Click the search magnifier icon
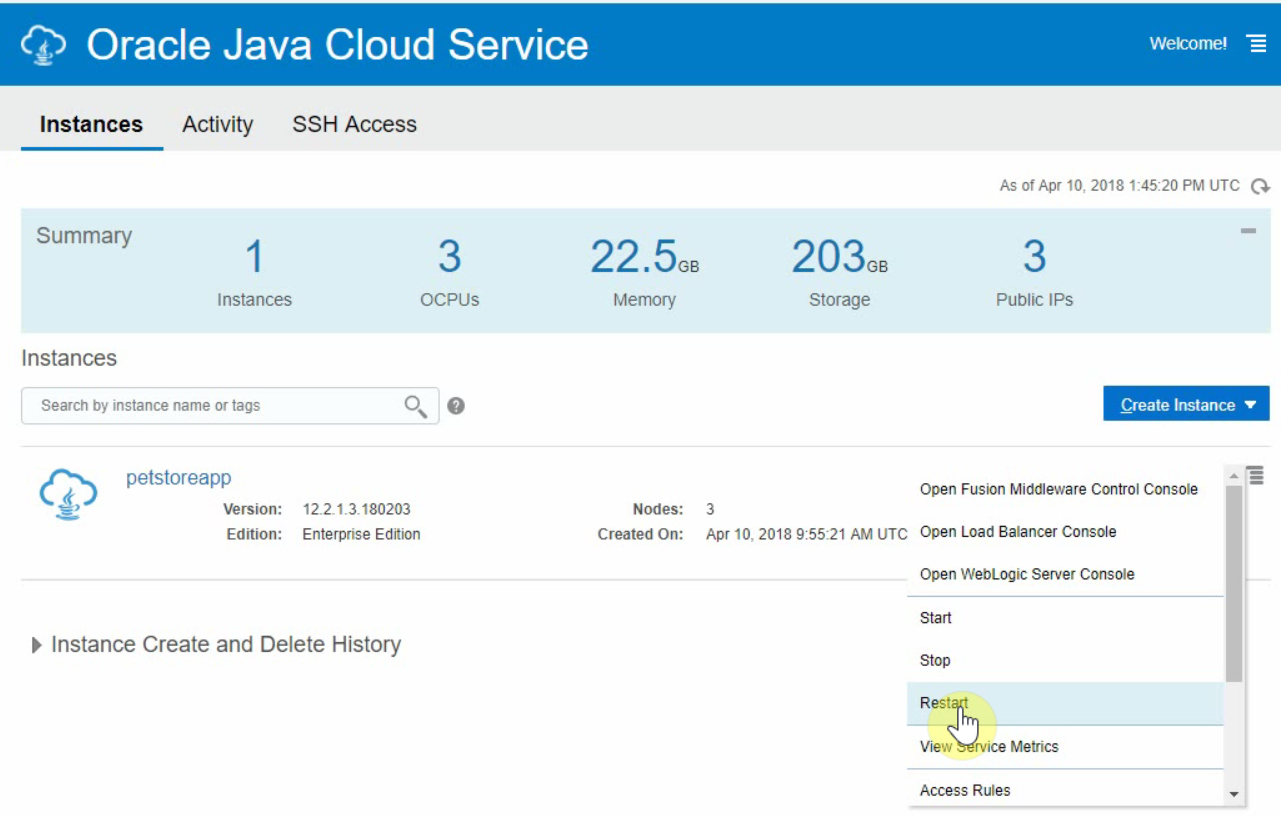The width and height of the screenshot is (1281, 816). [416, 405]
